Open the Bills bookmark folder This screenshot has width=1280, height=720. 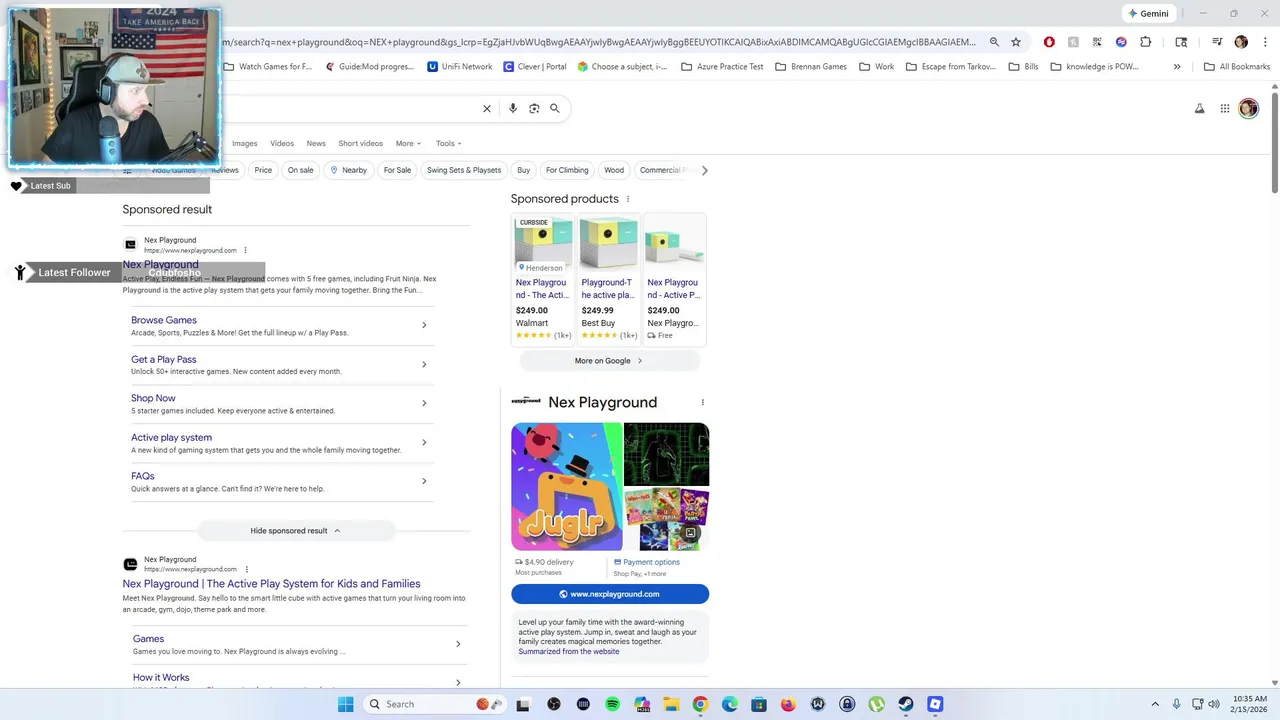click(x=1023, y=67)
